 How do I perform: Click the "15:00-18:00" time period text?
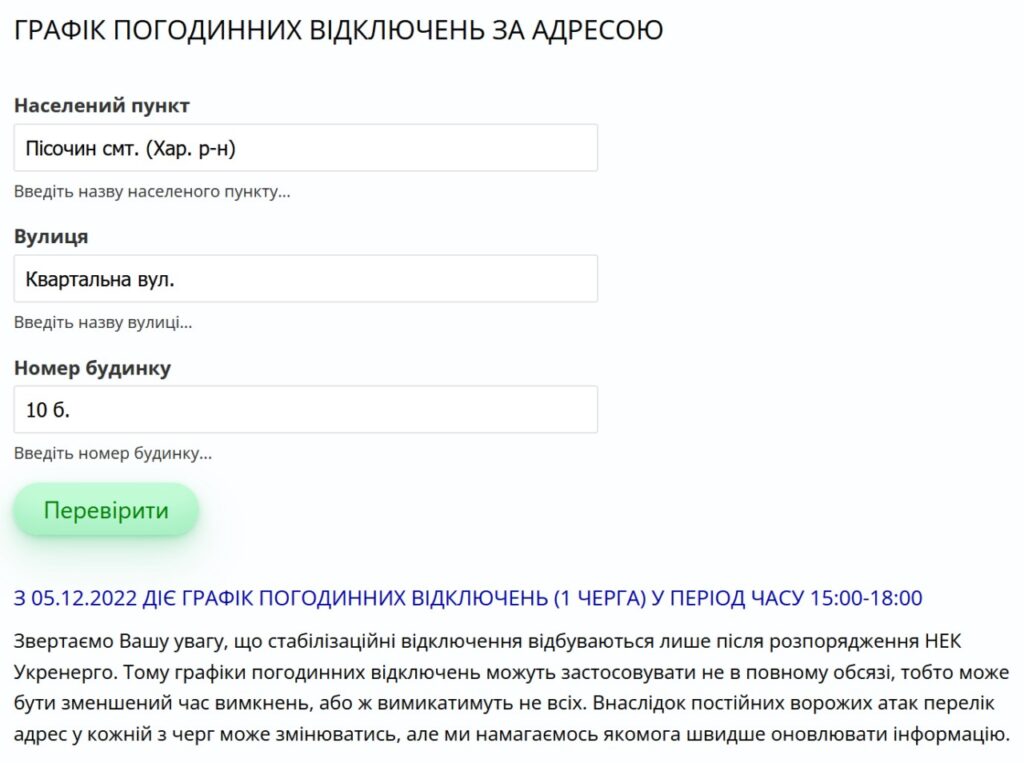pos(865,598)
